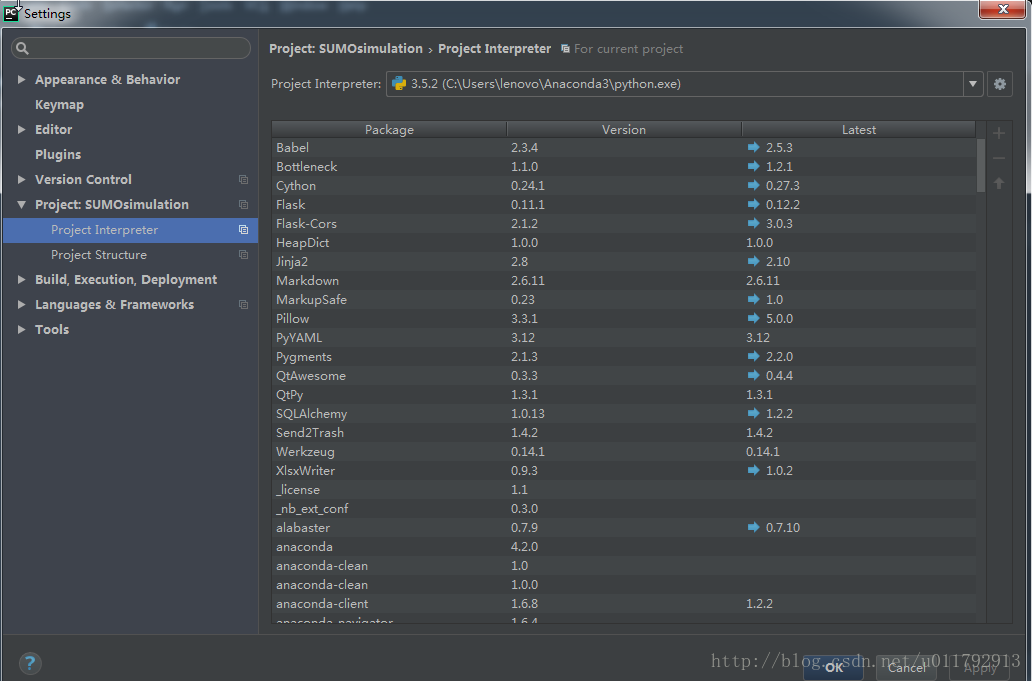Open the Keymap settings page
This screenshot has height=681, width=1032.
(59, 105)
